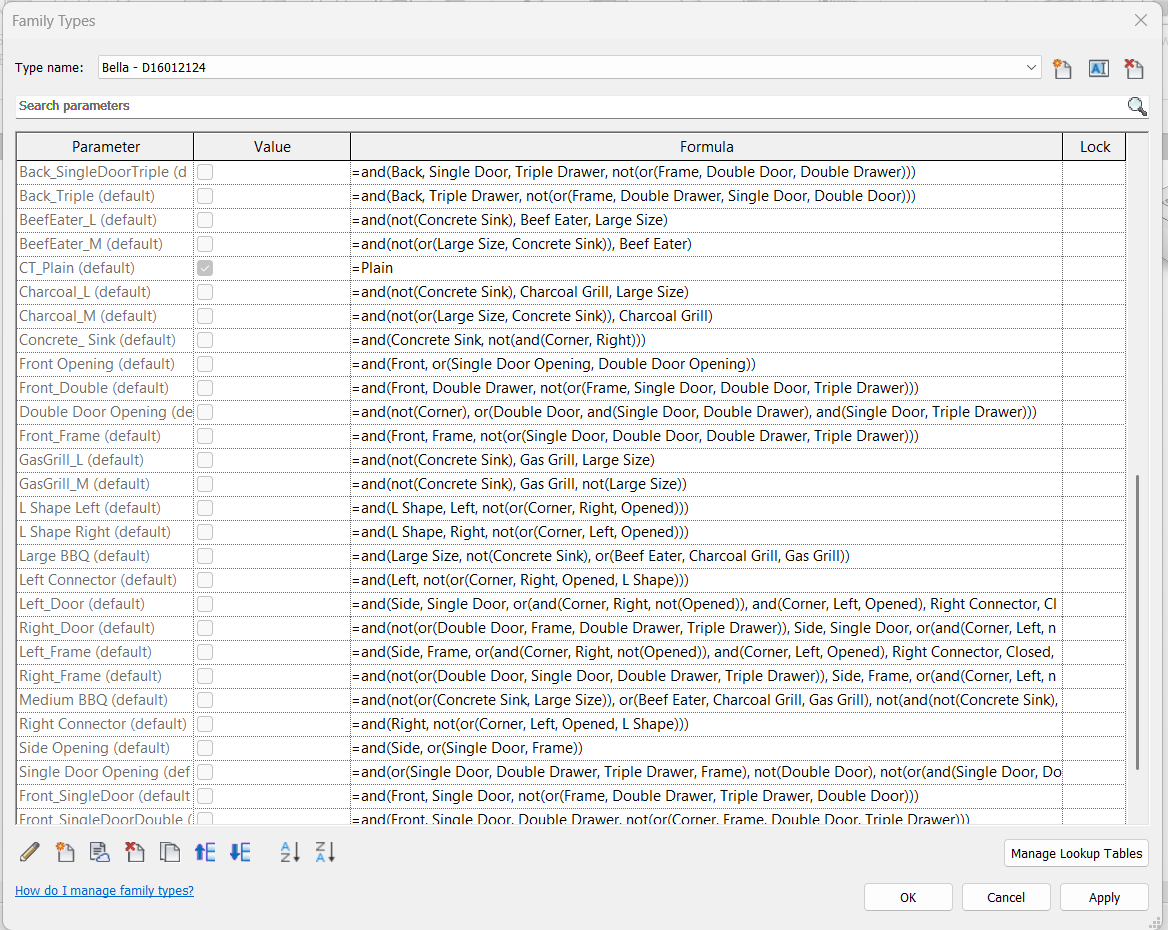
Task: Sort parameters in ascending A-Z order
Action: (x=290, y=852)
